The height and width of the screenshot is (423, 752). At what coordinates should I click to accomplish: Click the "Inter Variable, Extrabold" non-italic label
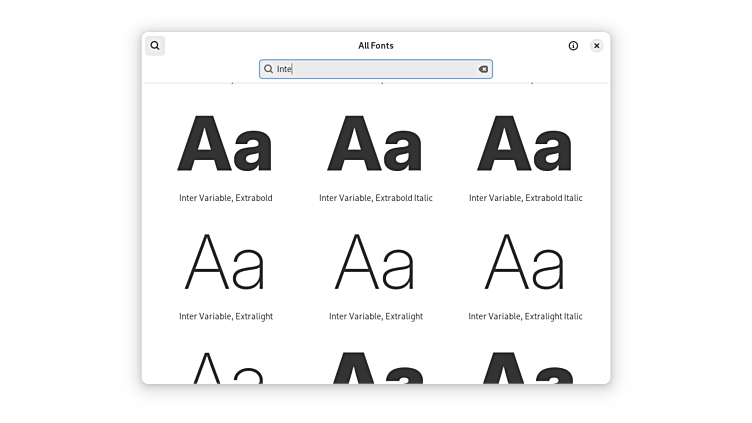(225, 198)
